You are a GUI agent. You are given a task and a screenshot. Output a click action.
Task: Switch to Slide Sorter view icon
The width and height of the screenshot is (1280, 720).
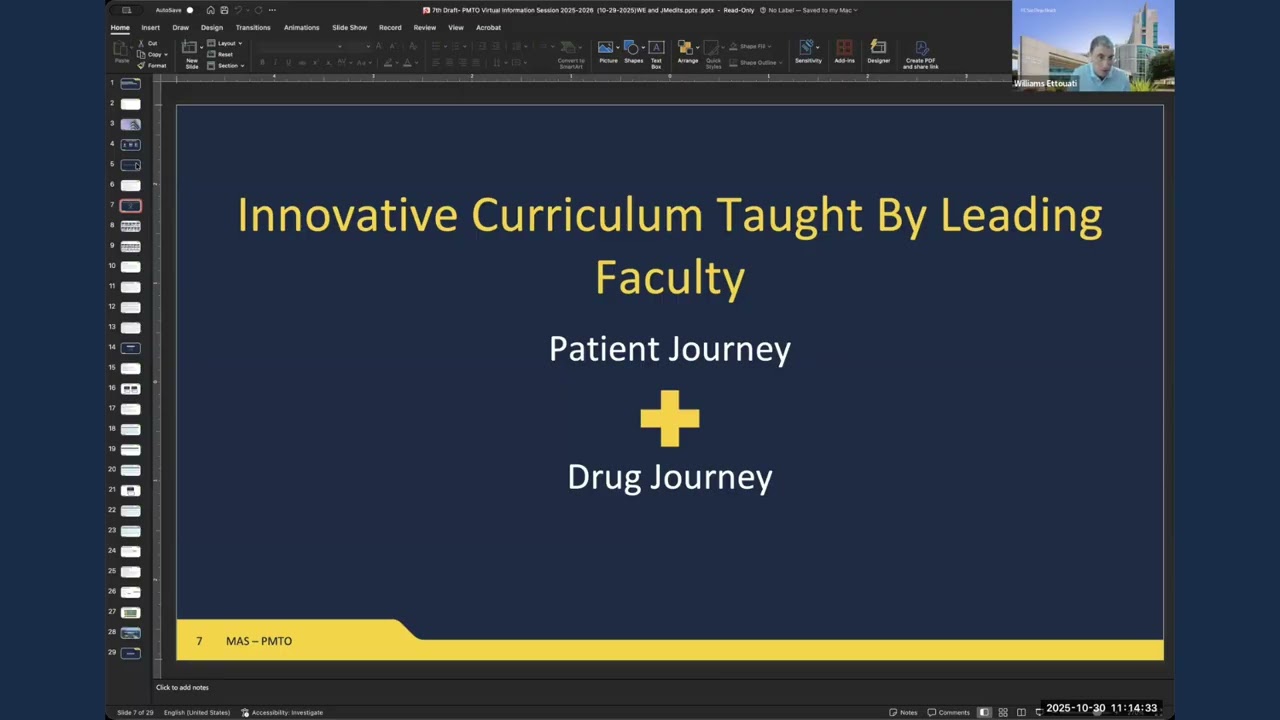(x=1003, y=712)
